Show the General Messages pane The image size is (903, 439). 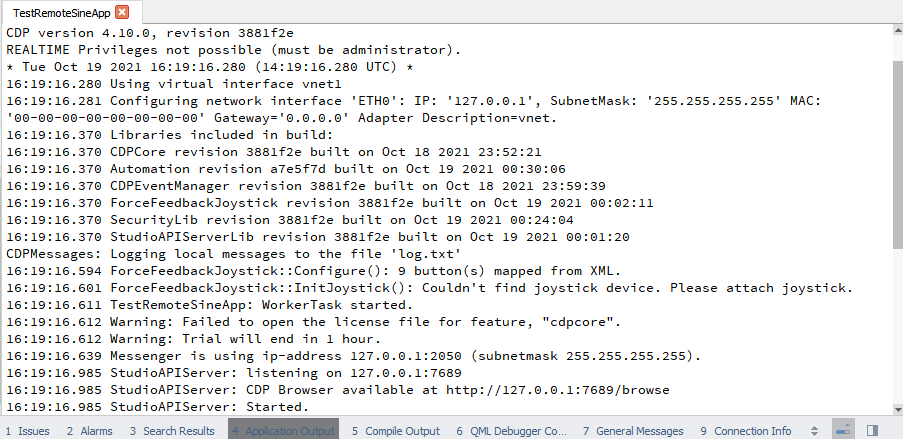click(633, 431)
